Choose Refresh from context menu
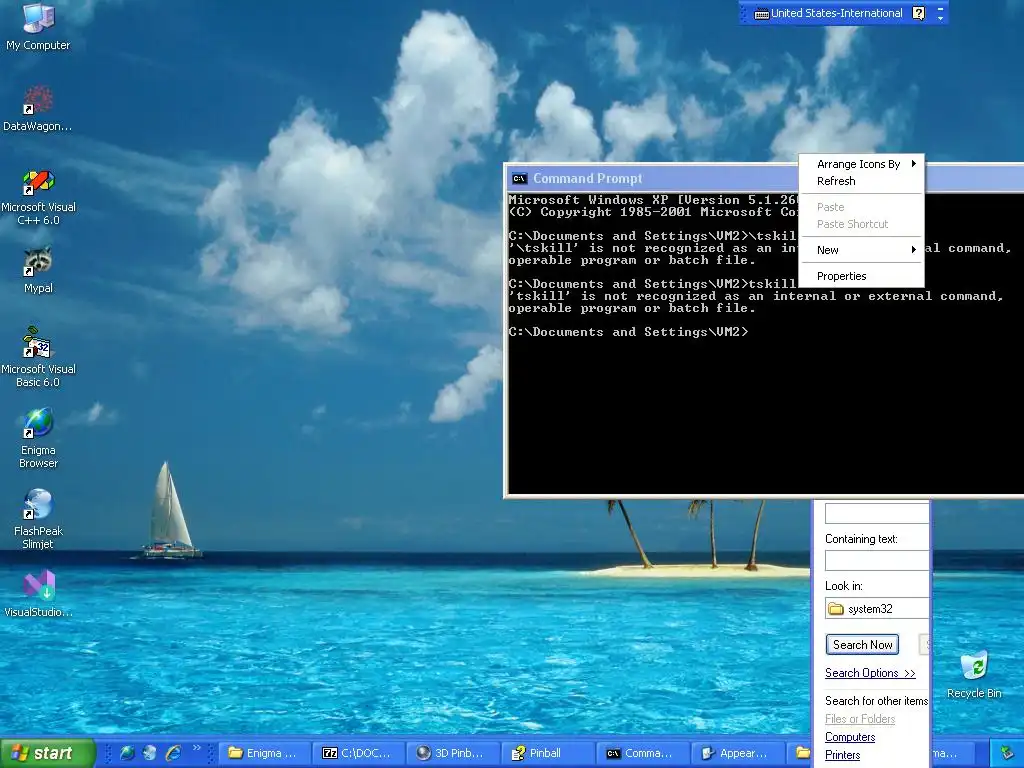Viewport: 1024px width, 768px height. (861, 181)
